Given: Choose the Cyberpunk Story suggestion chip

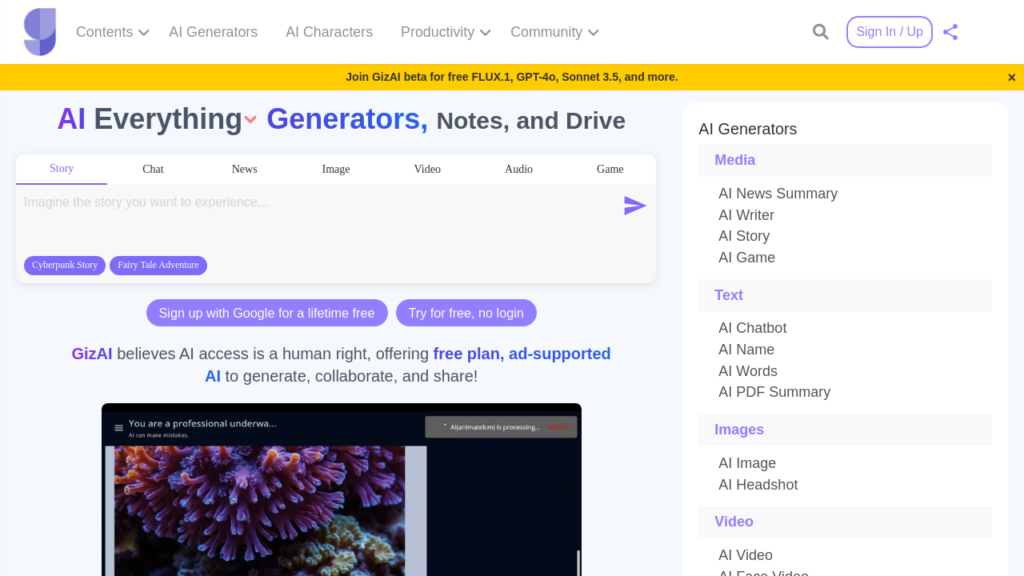Looking at the screenshot, I should (x=65, y=265).
